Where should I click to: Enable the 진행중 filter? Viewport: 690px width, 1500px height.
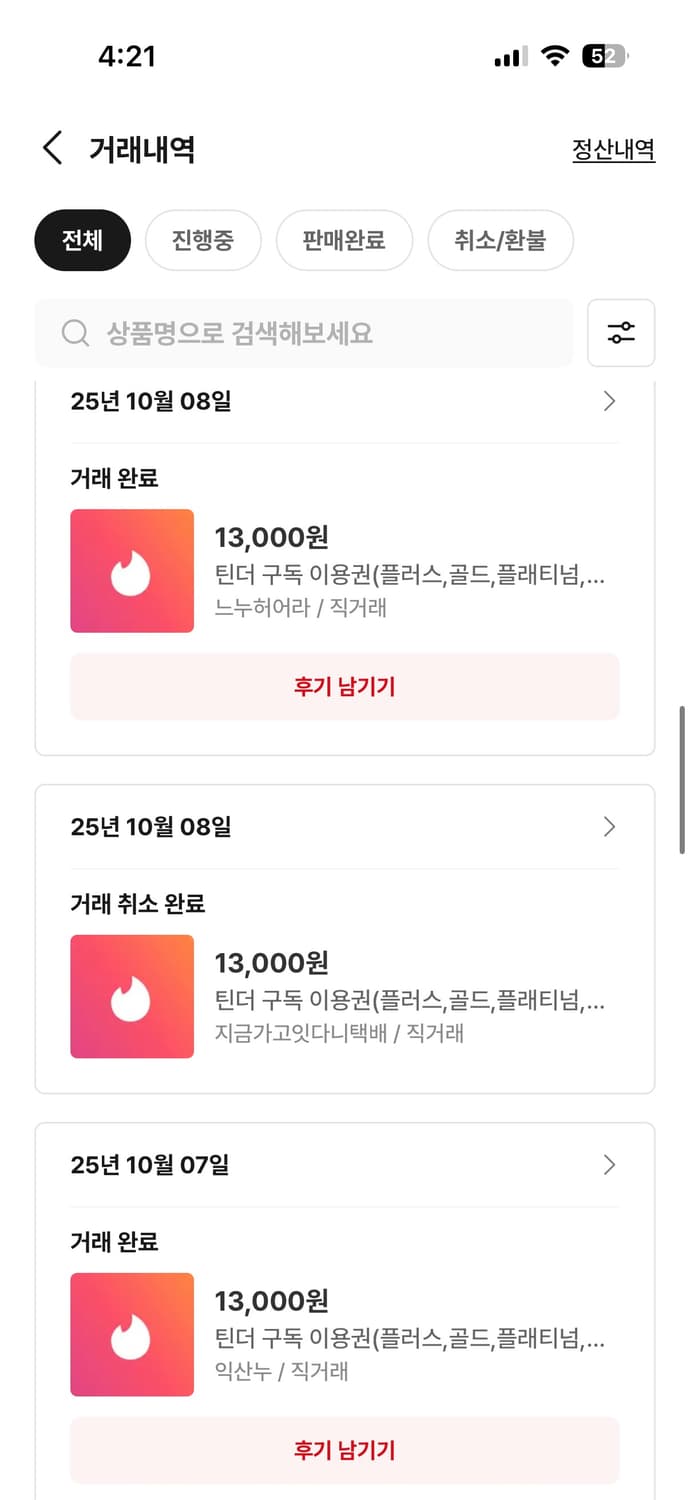pos(203,240)
